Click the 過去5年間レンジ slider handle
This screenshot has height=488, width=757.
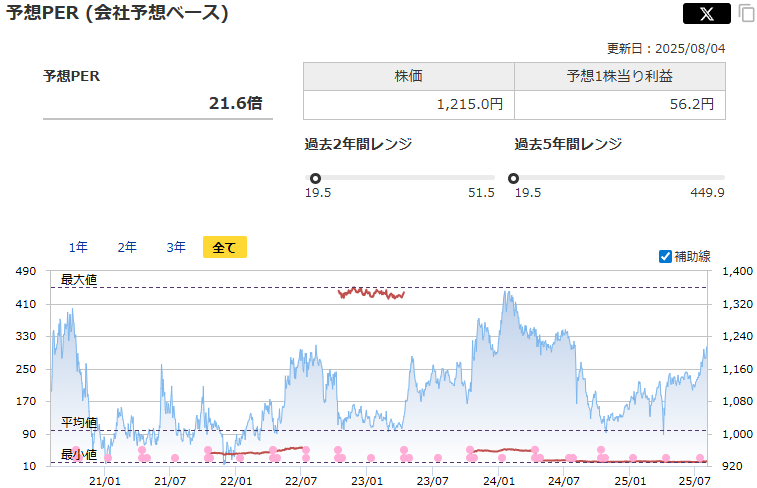[x=513, y=178]
